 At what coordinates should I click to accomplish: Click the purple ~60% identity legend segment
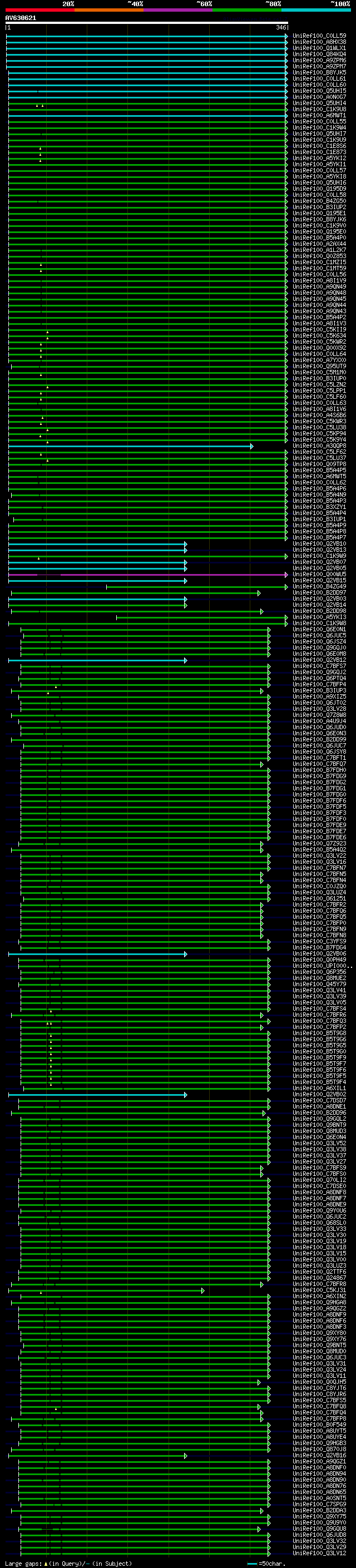177,10
